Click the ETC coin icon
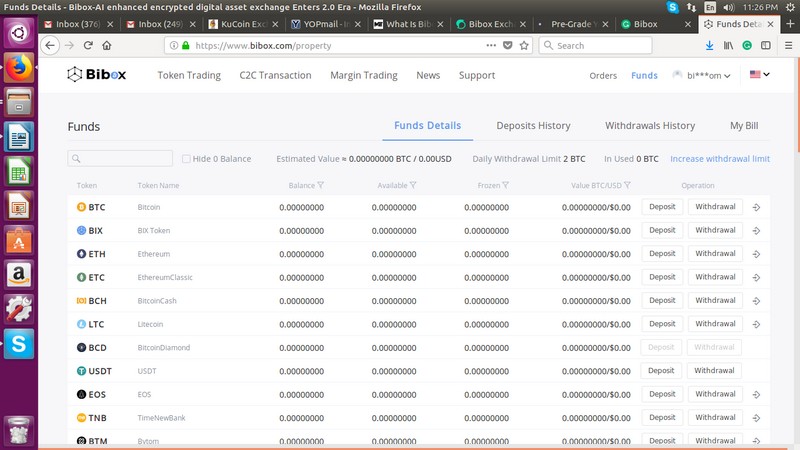The height and width of the screenshot is (450, 800). point(81,277)
